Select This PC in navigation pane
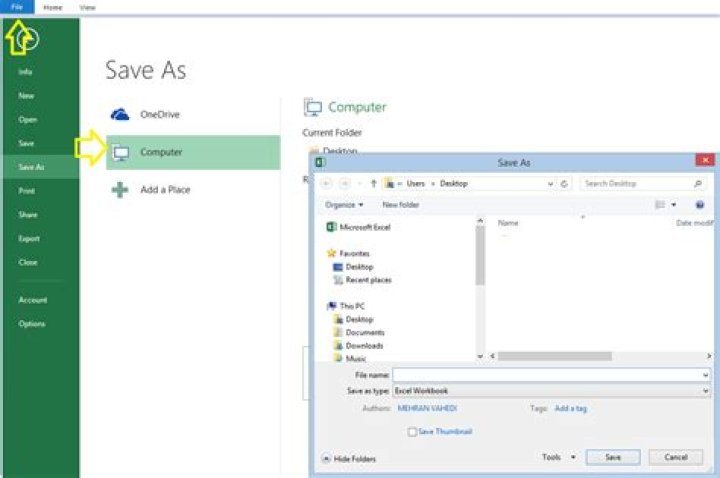Viewport: 720px width, 478px height. point(346,306)
